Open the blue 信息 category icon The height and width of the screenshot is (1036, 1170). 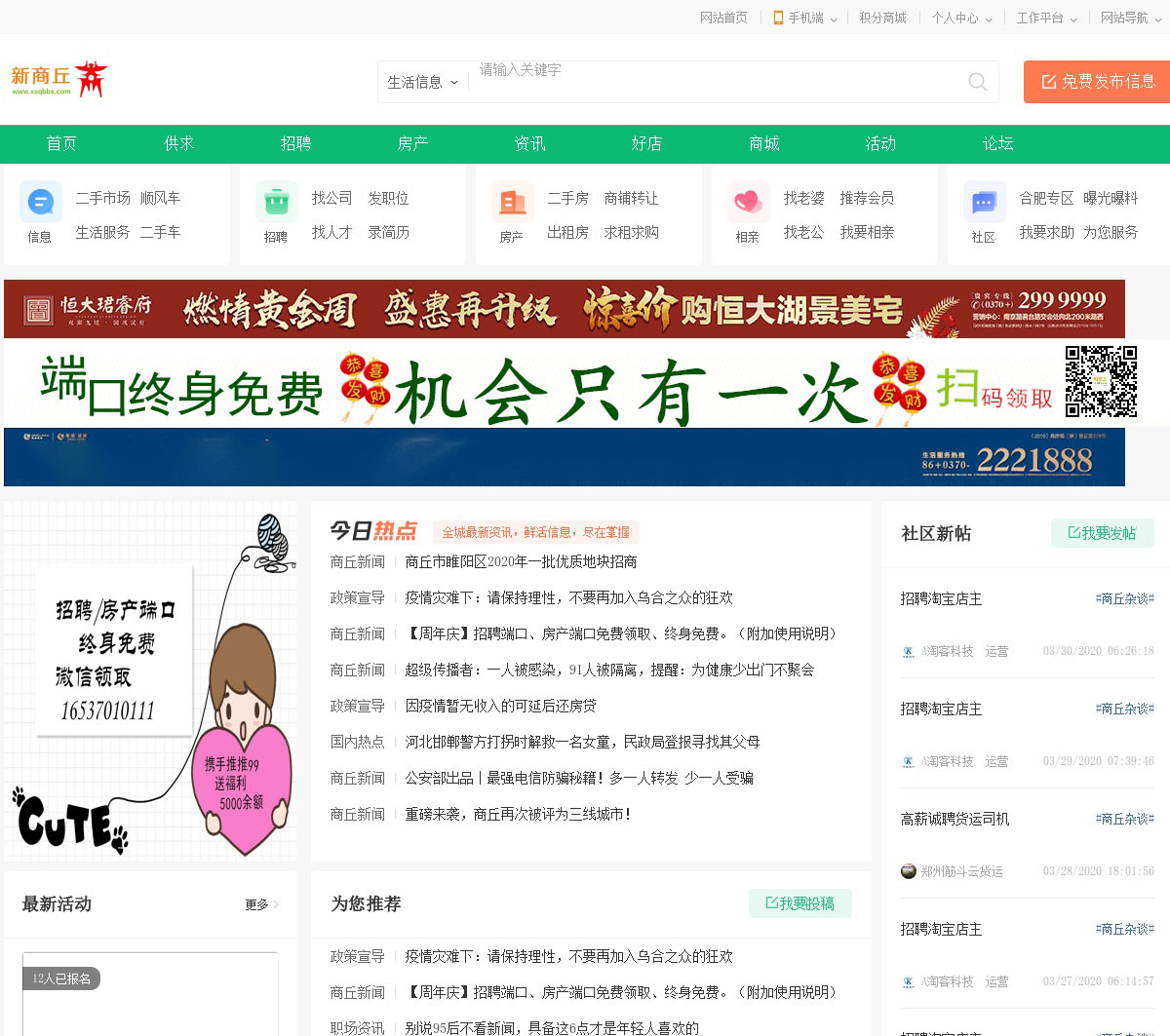pyautogui.click(x=40, y=202)
